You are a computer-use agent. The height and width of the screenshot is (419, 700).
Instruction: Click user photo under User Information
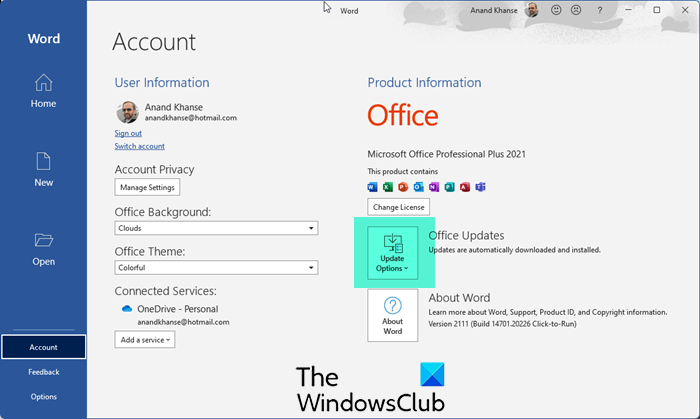pyautogui.click(x=128, y=112)
